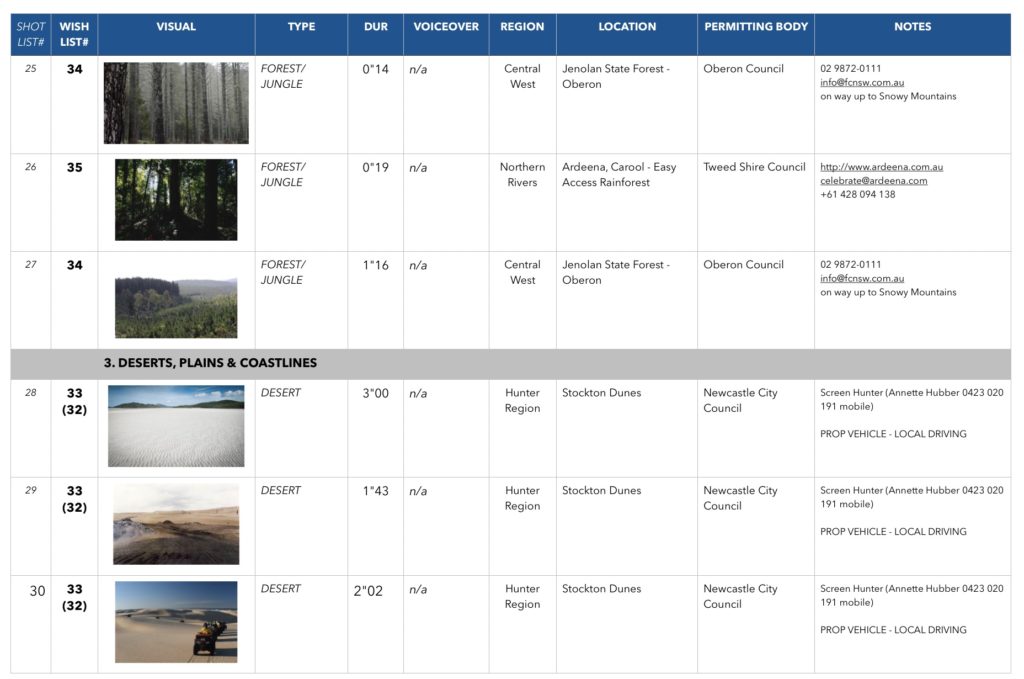Click Screen Hunter note in shot 30 row
1024x679 pixels.
tap(912, 595)
